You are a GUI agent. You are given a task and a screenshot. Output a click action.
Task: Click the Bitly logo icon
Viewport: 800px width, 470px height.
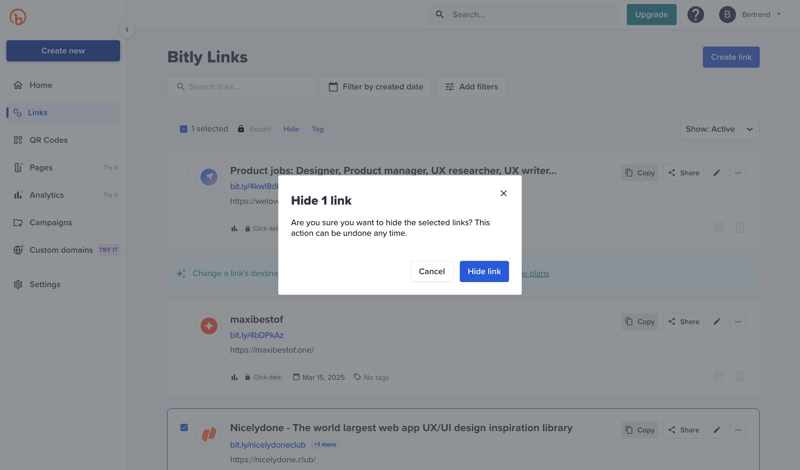click(x=18, y=17)
